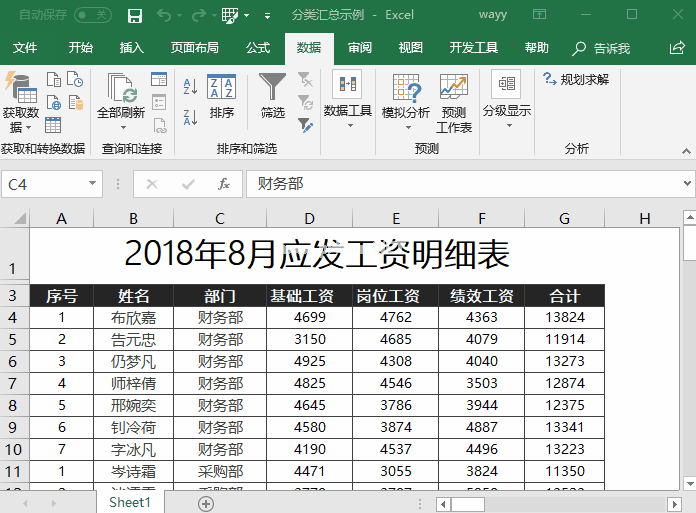Click the formula bar content 财务部
This screenshot has width=696, height=513.
[281, 184]
